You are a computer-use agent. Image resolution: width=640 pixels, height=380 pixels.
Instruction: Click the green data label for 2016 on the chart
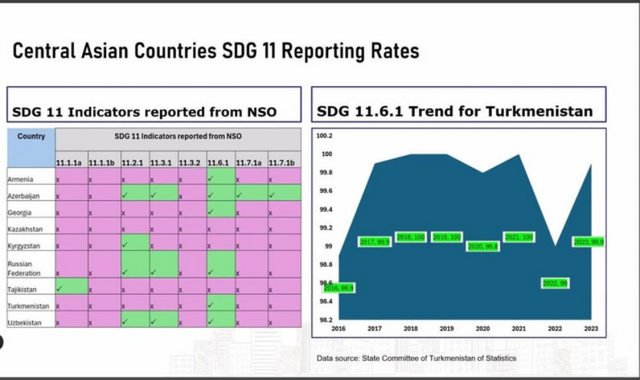339,288
